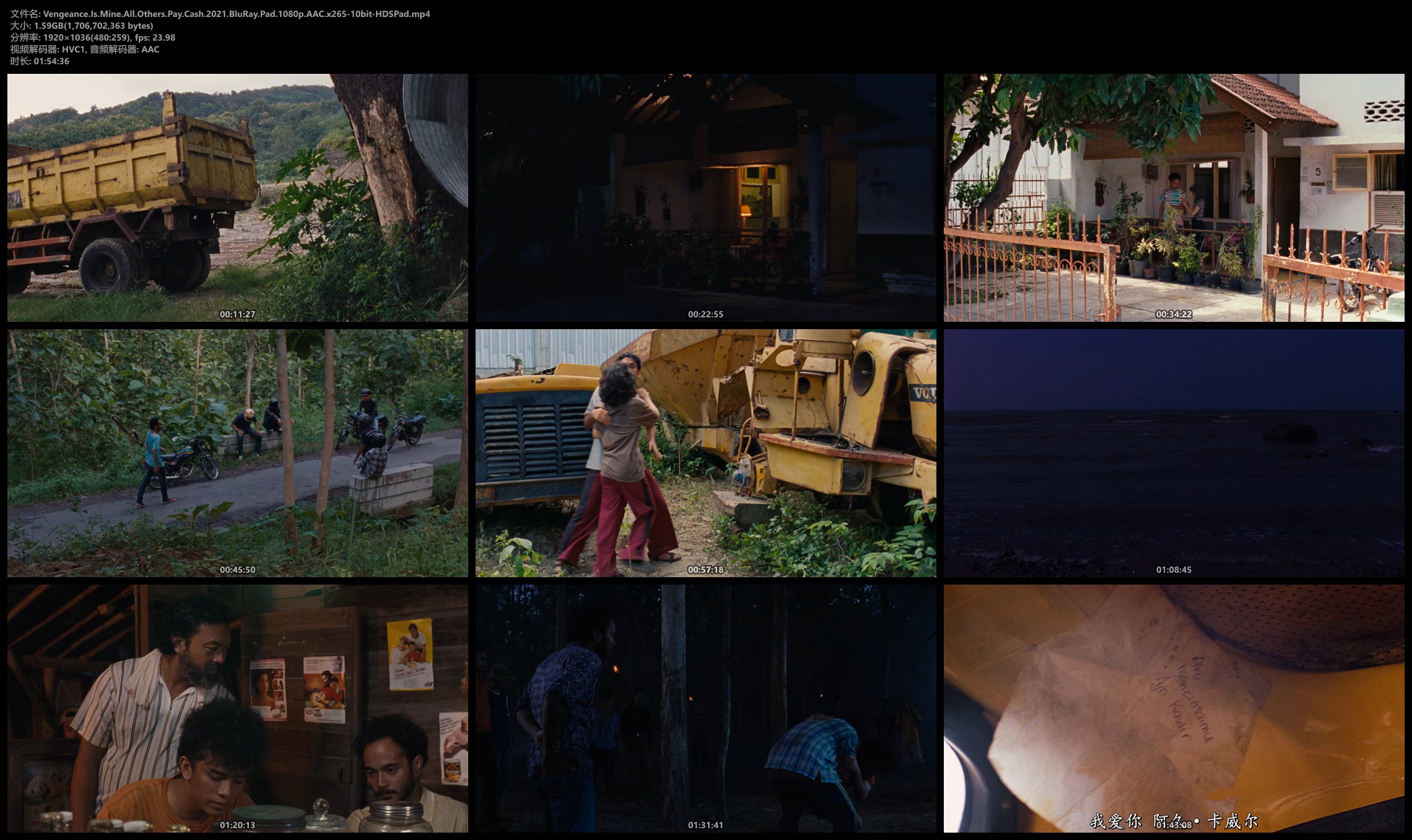Click the timestamp label 00:57:18
The image size is (1412, 840).
706,570
